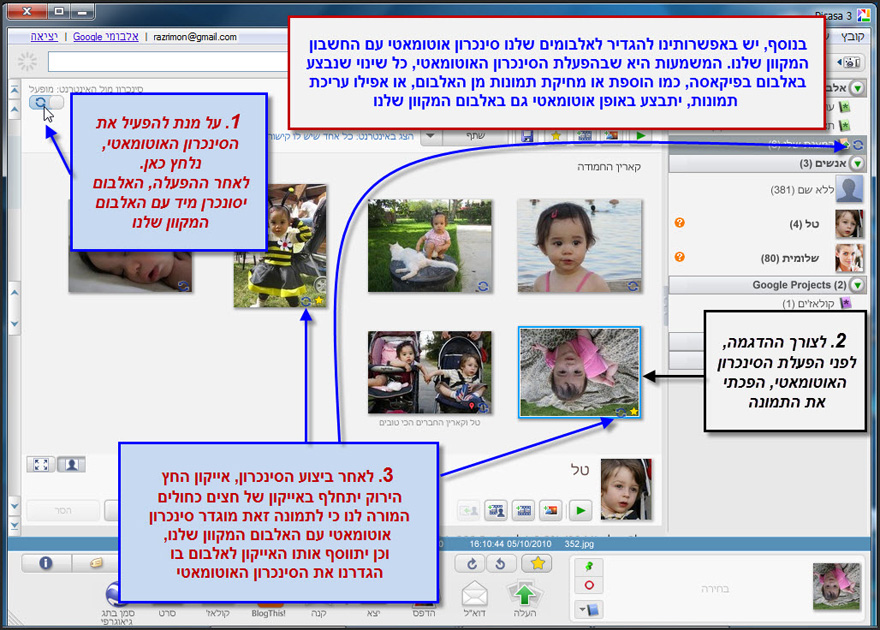Screen dimensions: 880x630
Task: Open the קובץ menu
Action: (852, 36)
